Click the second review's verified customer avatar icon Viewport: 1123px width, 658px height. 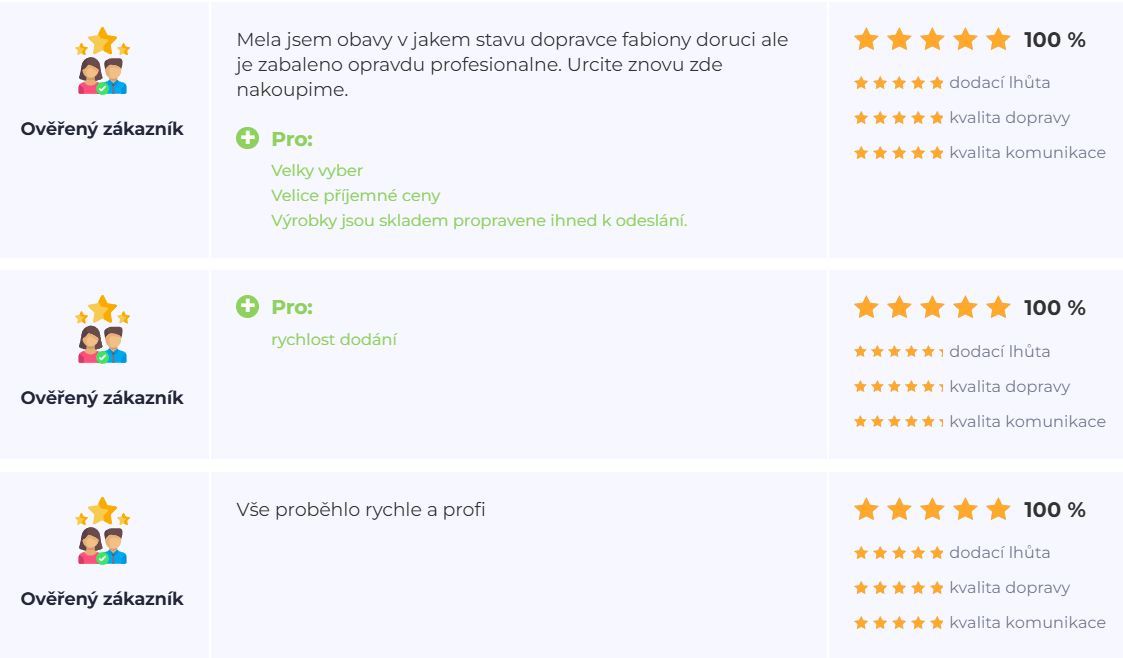click(x=102, y=330)
